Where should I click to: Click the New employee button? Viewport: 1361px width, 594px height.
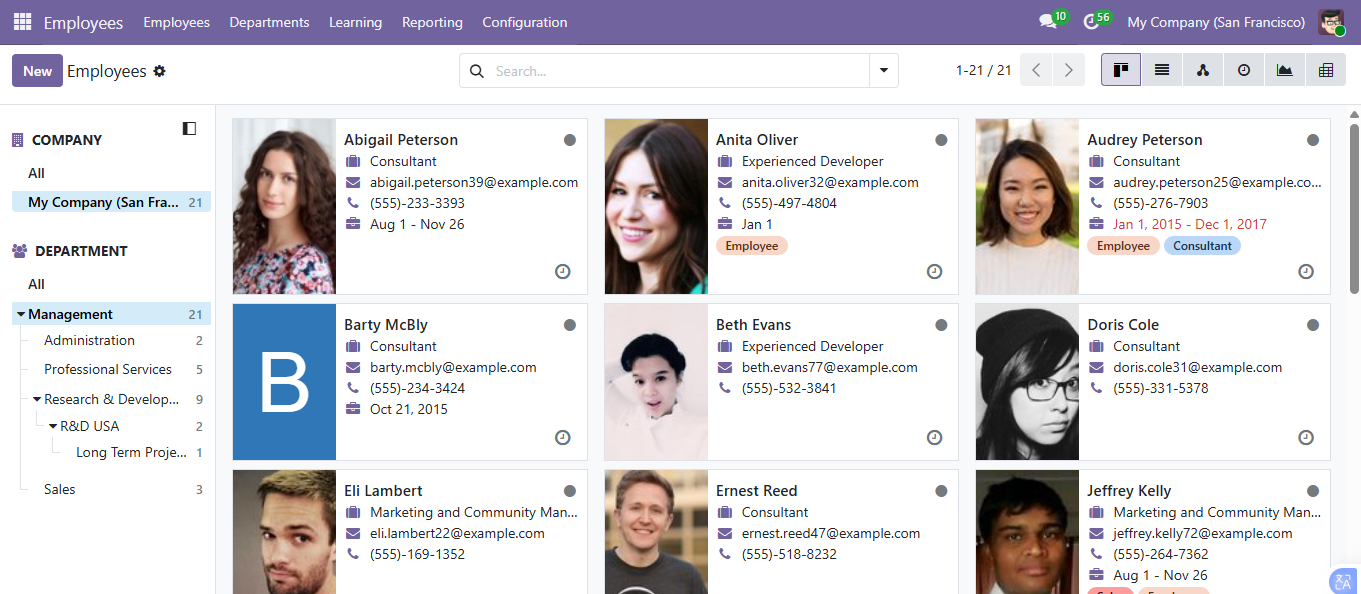[37, 71]
